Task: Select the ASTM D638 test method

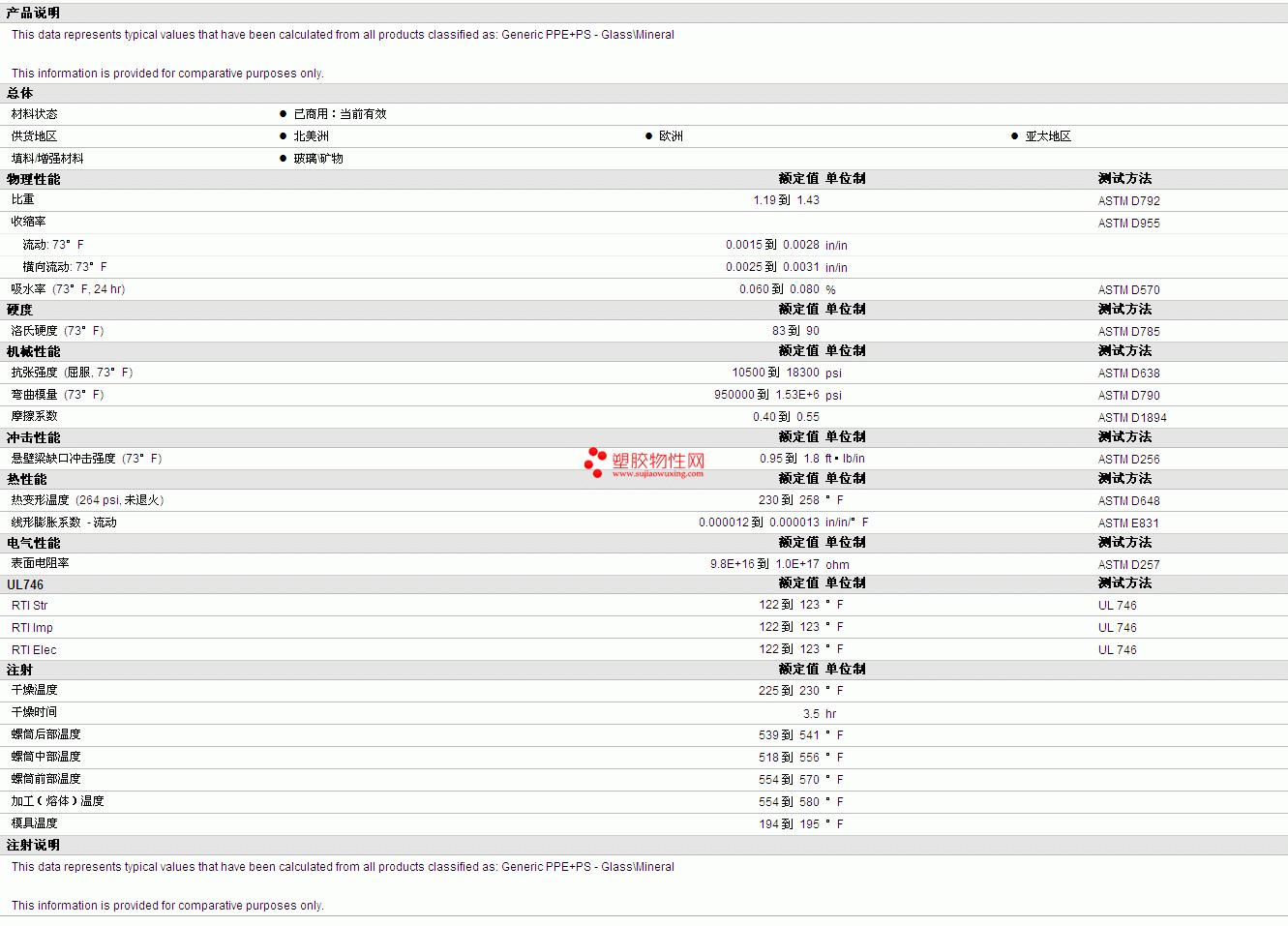Action: click(1128, 373)
